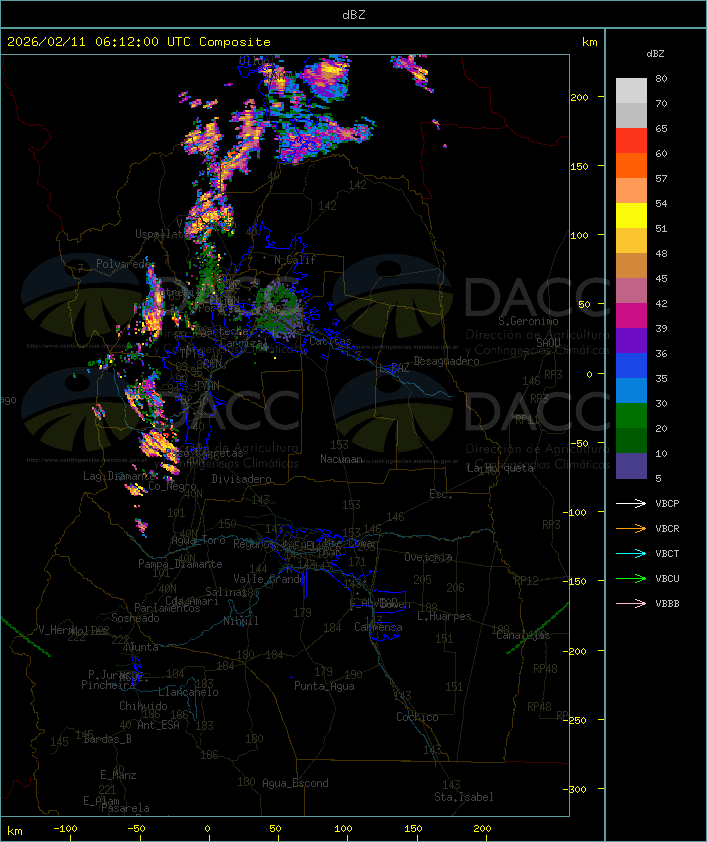The image size is (707, 842).
Task: Click the -300 tick on the vertical axis
Action: [575, 789]
